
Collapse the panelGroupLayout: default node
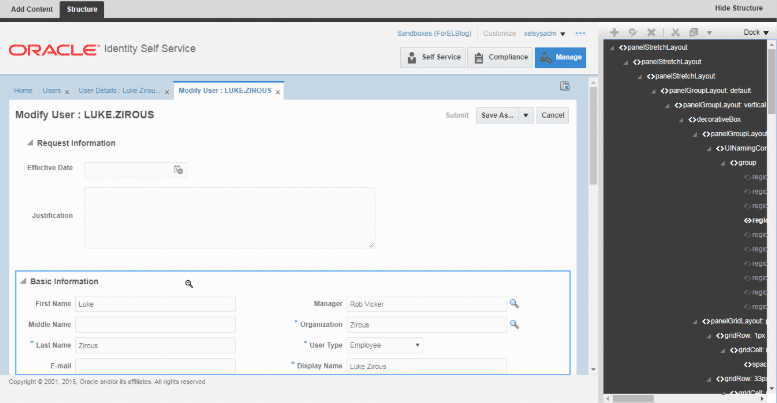tap(654, 91)
